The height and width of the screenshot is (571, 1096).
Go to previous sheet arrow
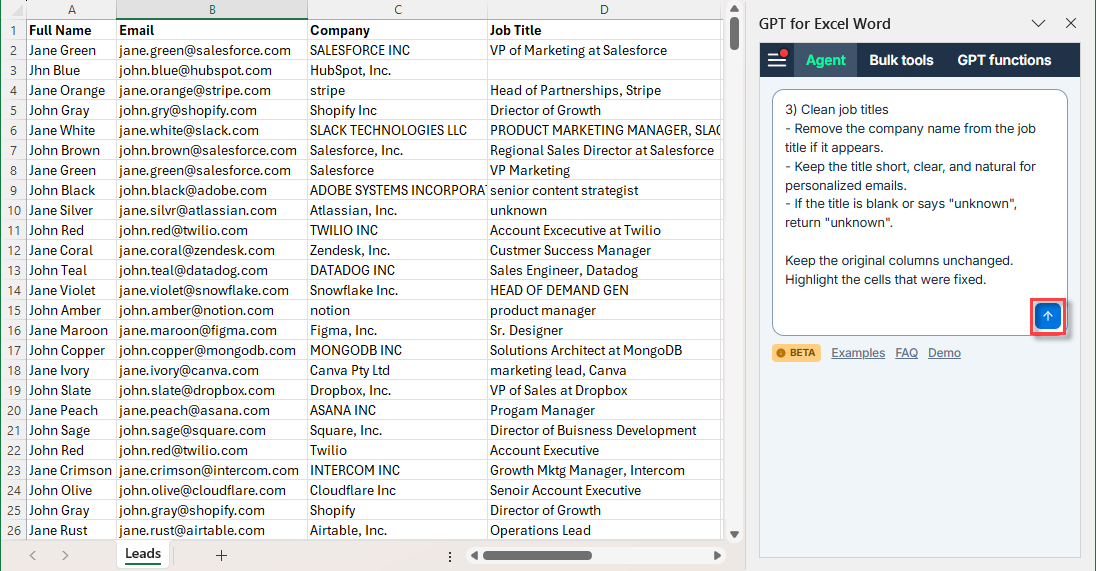(x=33, y=556)
